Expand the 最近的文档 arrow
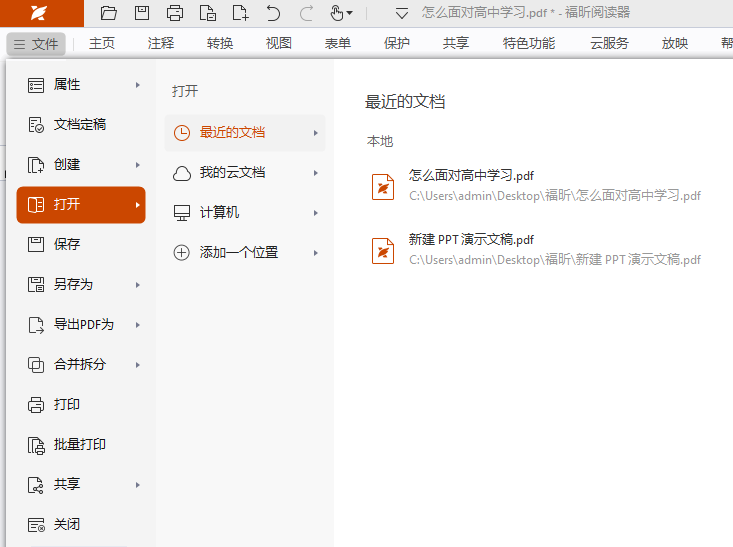This screenshot has height=547, width=733. point(316,133)
